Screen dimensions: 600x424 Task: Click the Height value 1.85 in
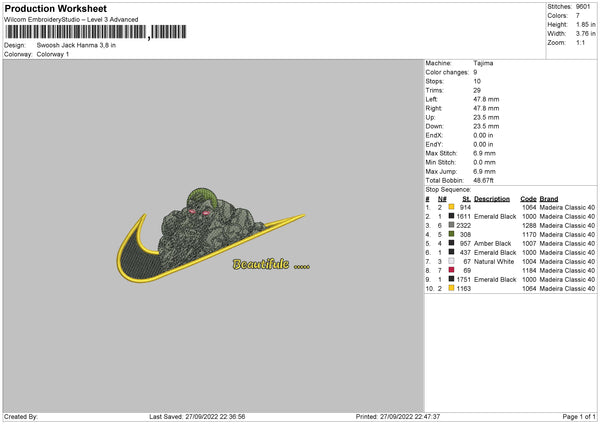pos(585,24)
